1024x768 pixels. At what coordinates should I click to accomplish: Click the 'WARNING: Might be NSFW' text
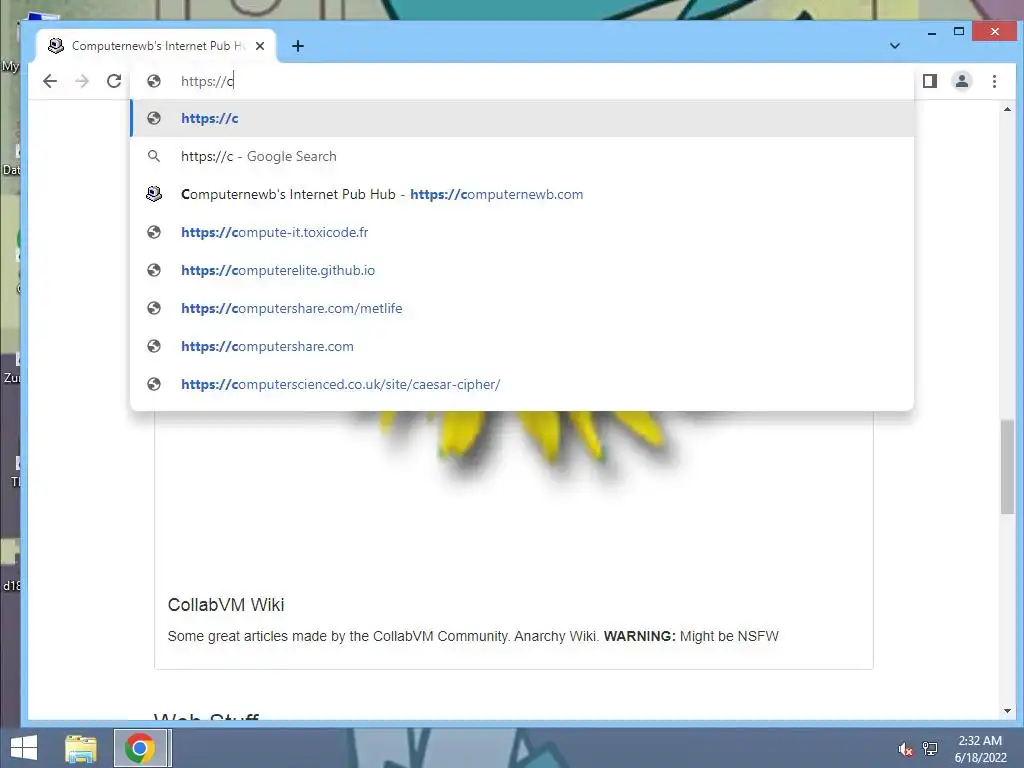coord(691,636)
